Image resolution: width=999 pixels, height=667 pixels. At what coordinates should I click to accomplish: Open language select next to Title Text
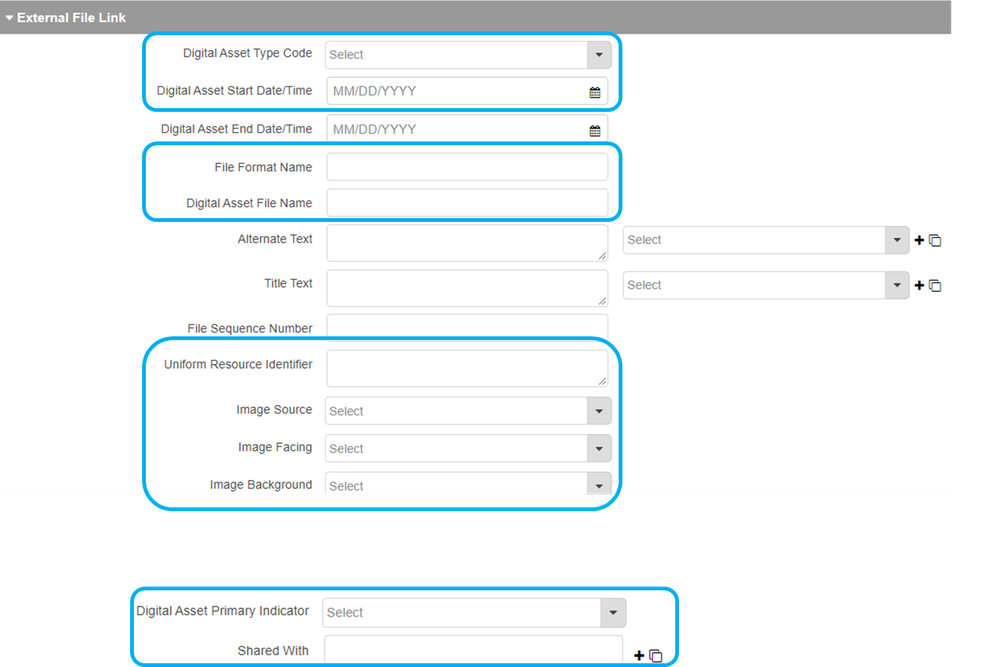click(765, 285)
